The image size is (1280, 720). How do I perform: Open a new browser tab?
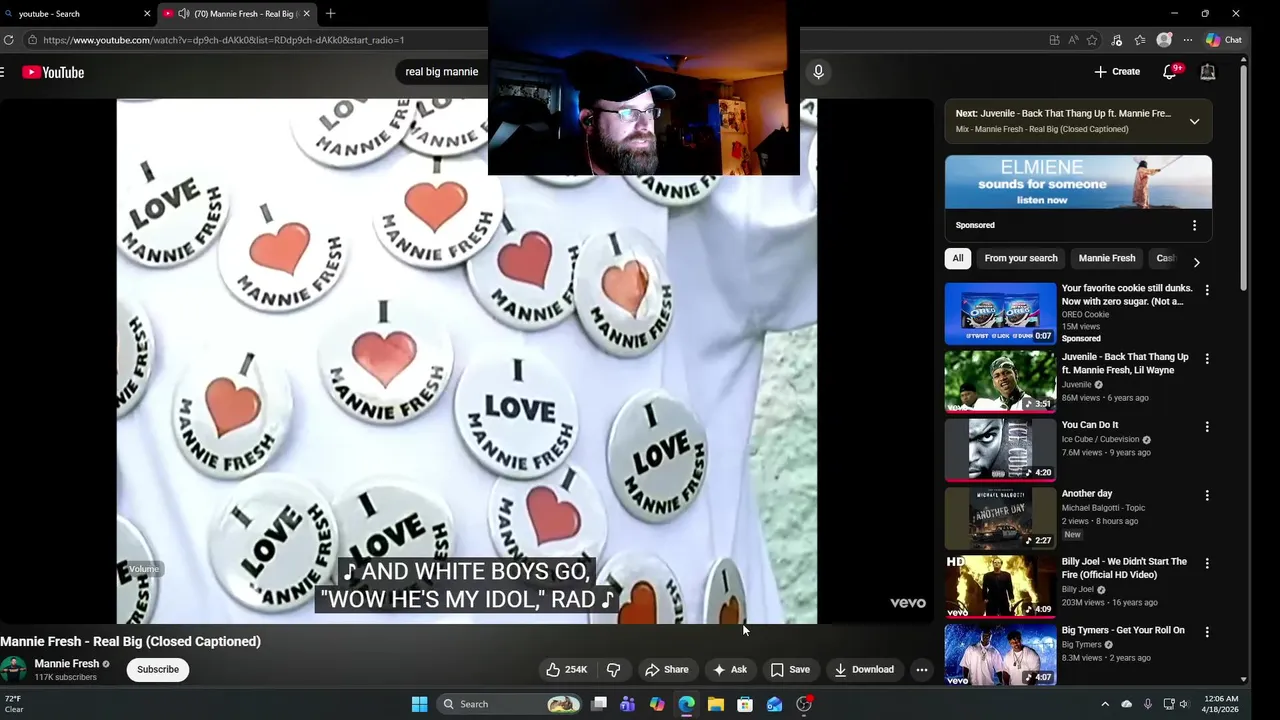[x=330, y=14]
